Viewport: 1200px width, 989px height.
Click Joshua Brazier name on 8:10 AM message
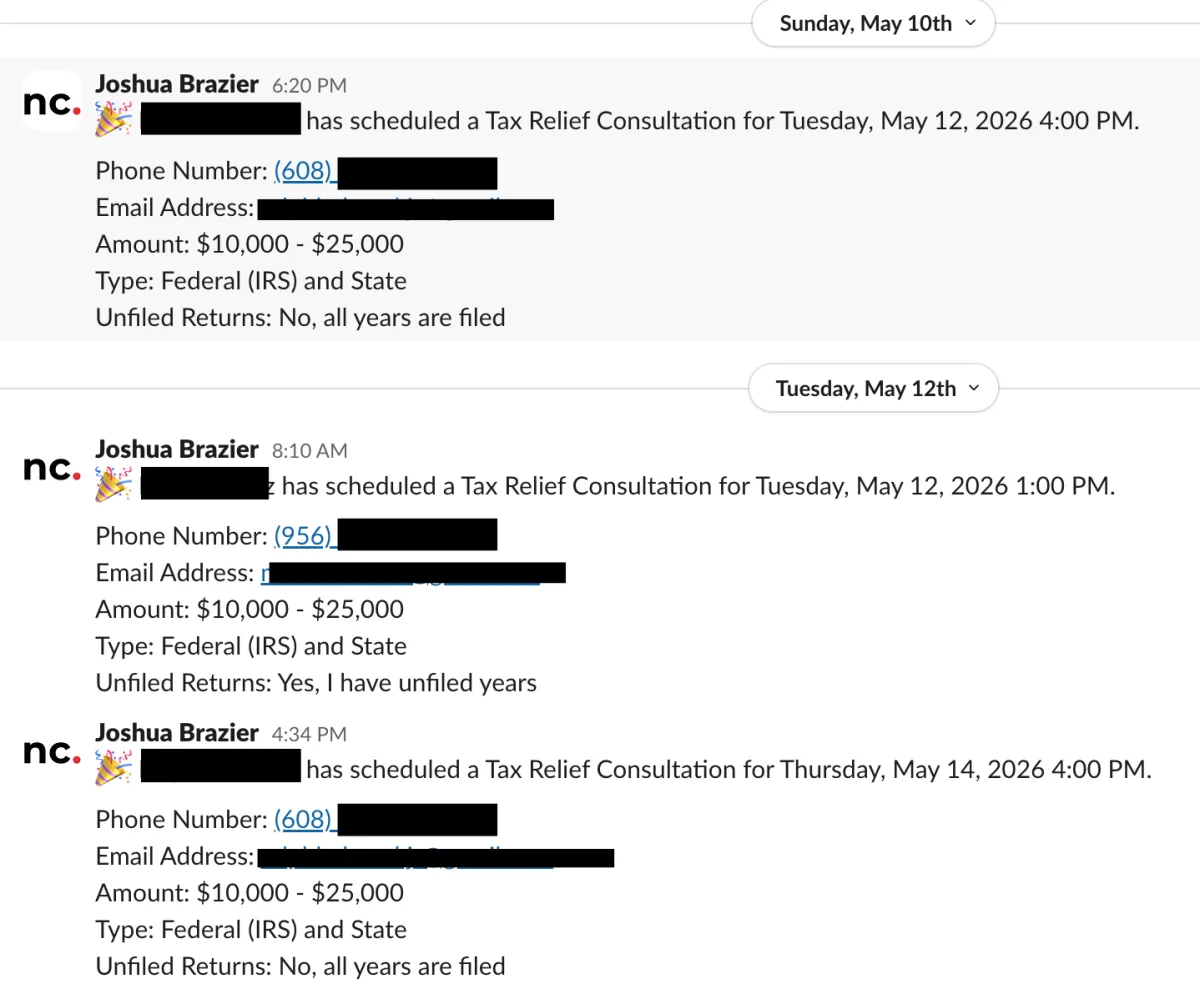(x=177, y=450)
